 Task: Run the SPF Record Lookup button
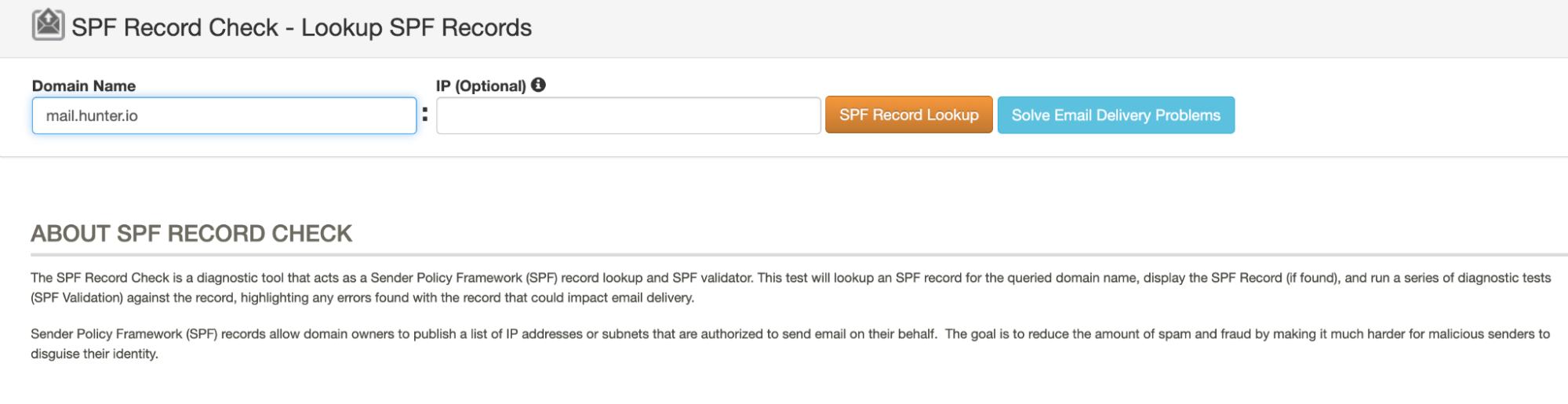(908, 115)
